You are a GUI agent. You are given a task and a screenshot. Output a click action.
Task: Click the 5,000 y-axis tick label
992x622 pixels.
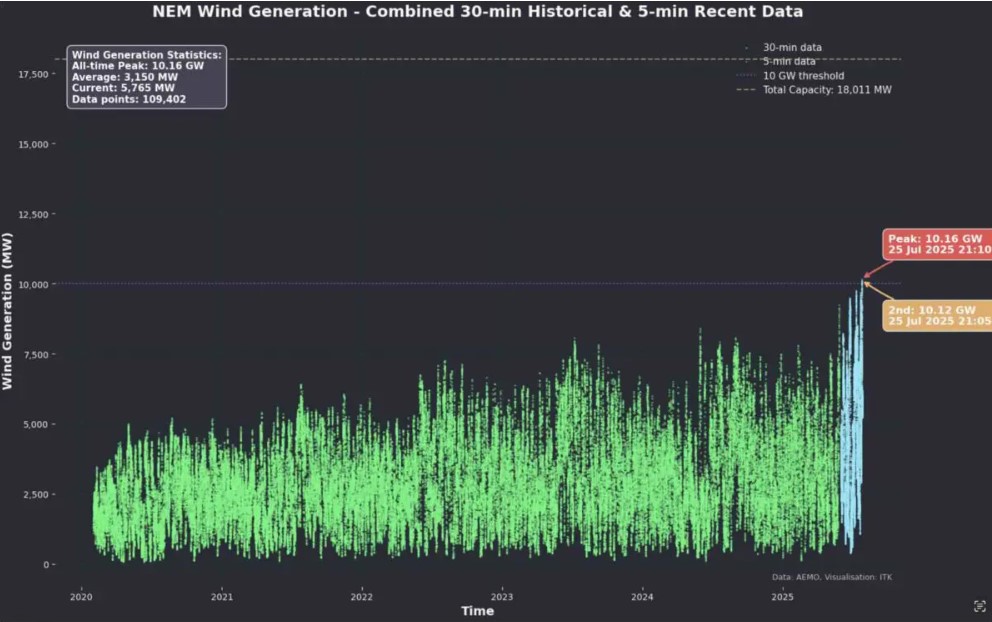[36, 425]
